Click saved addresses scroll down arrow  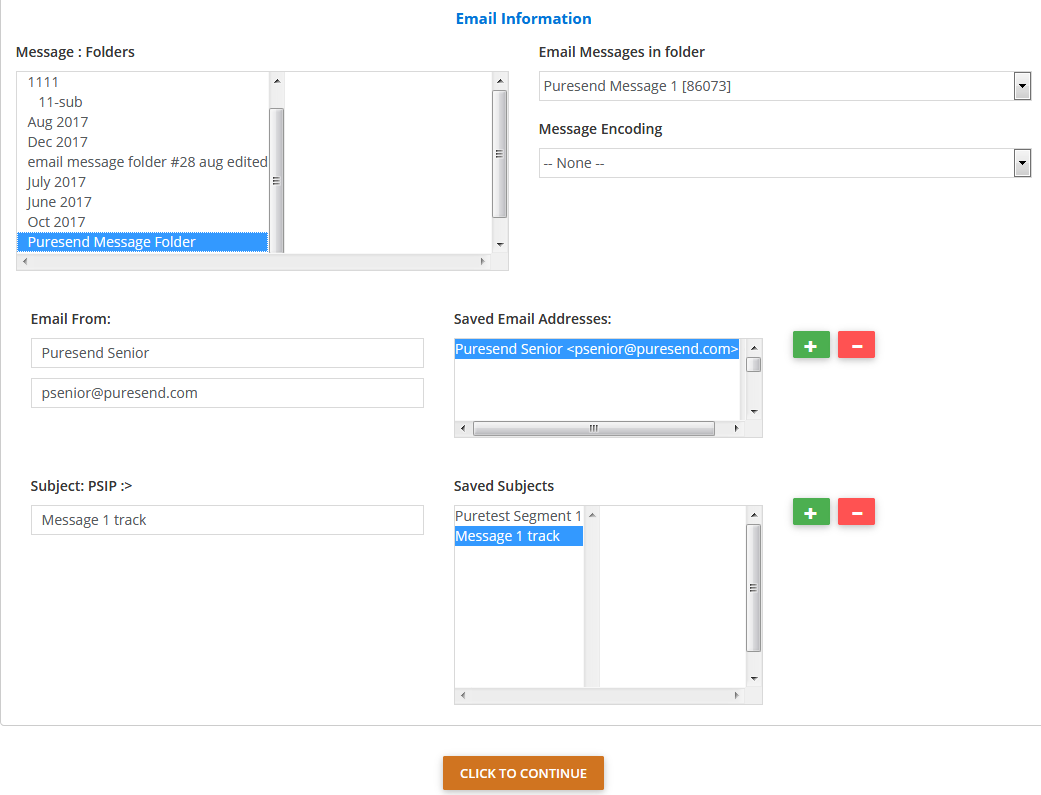754,412
